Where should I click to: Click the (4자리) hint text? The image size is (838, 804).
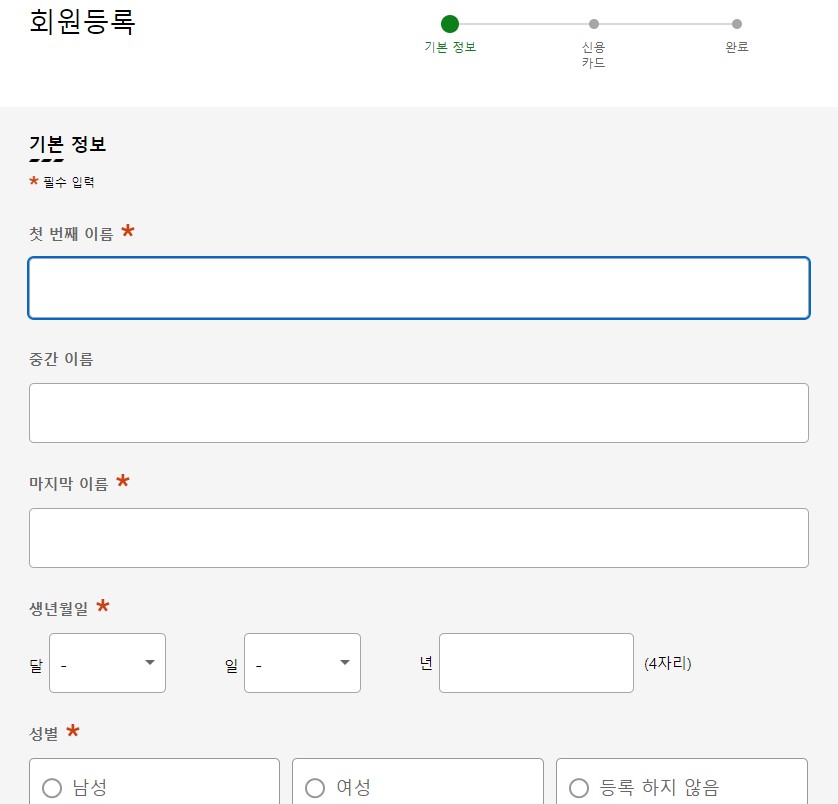pos(668,663)
